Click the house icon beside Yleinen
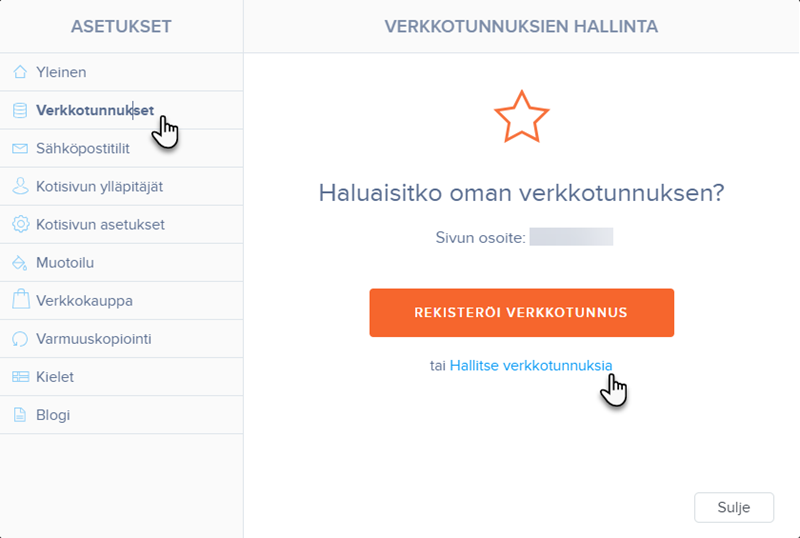 point(20,72)
